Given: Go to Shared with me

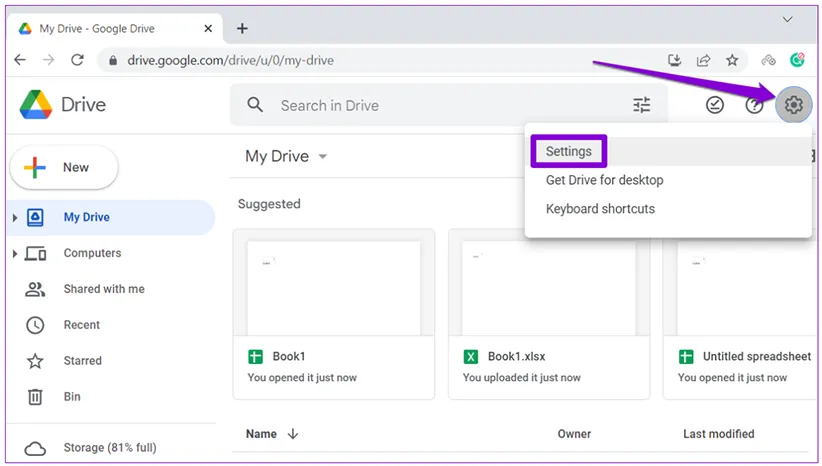Looking at the screenshot, I should coord(103,289).
